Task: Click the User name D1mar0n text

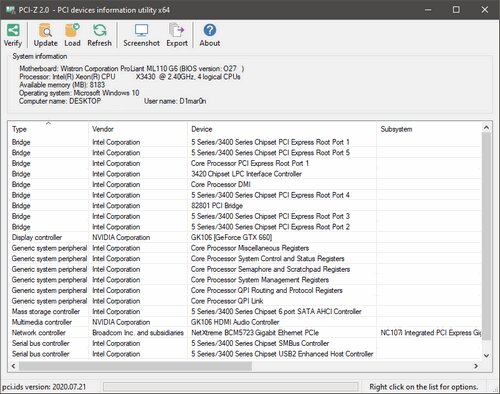Action: tap(175, 101)
